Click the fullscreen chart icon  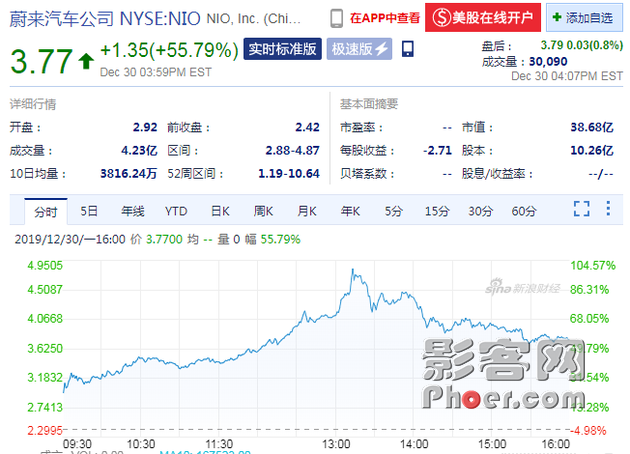(x=581, y=209)
